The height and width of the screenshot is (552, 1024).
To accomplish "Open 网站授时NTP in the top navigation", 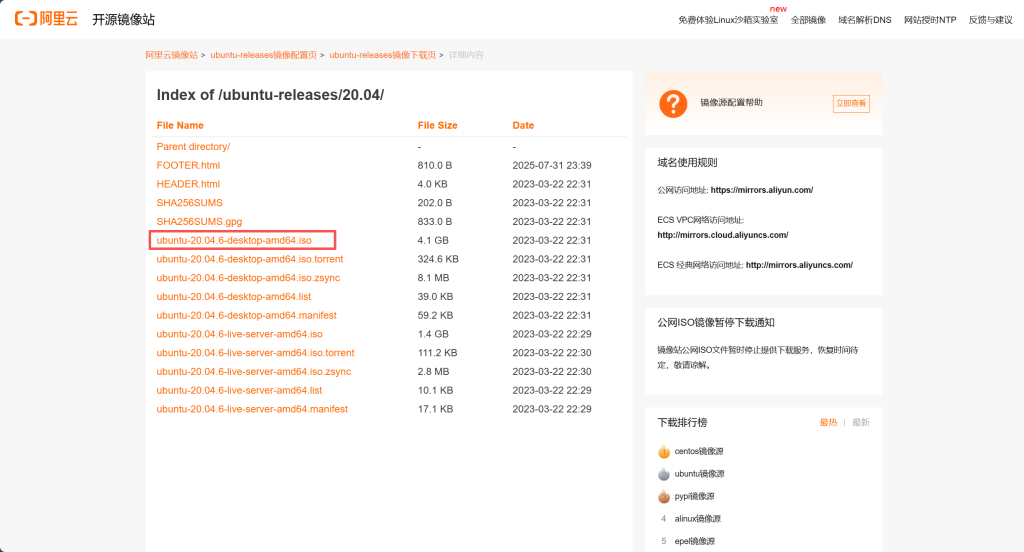I will (x=929, y=20).
